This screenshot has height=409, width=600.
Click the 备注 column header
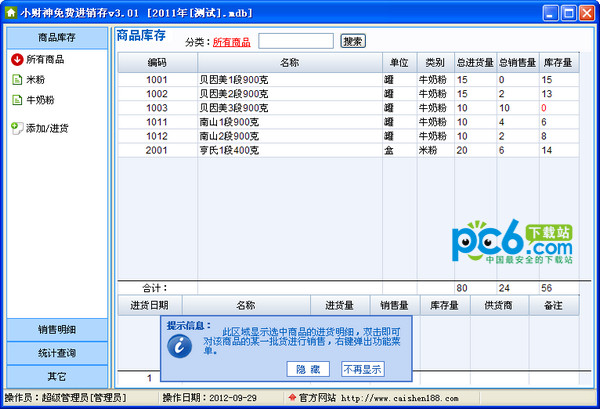coord(554,305)
